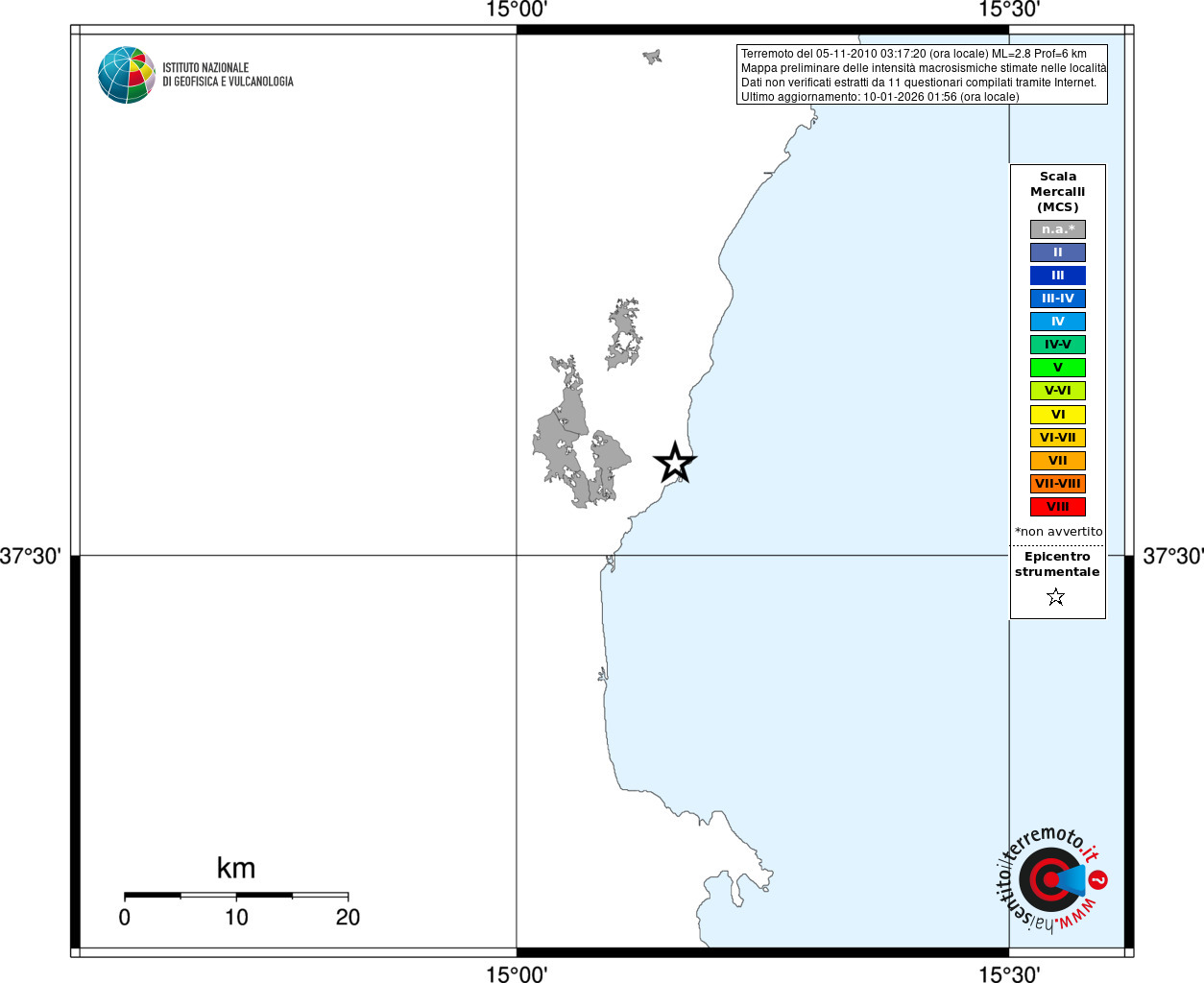This screenshot has height=983, width=1204.
Task: Select intensity VI yellow swatch
Action: click(1058, 415)
